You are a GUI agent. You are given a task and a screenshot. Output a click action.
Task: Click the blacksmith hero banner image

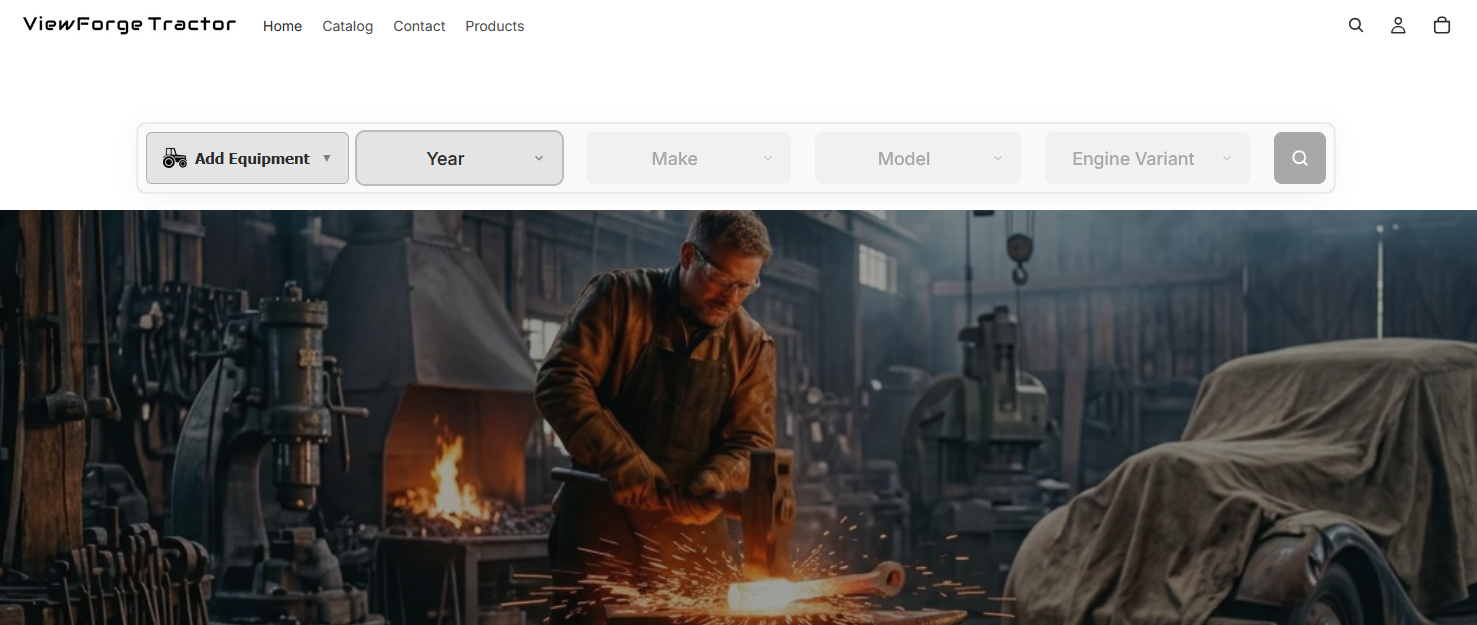pyautogui.click(x=738, y=417)
